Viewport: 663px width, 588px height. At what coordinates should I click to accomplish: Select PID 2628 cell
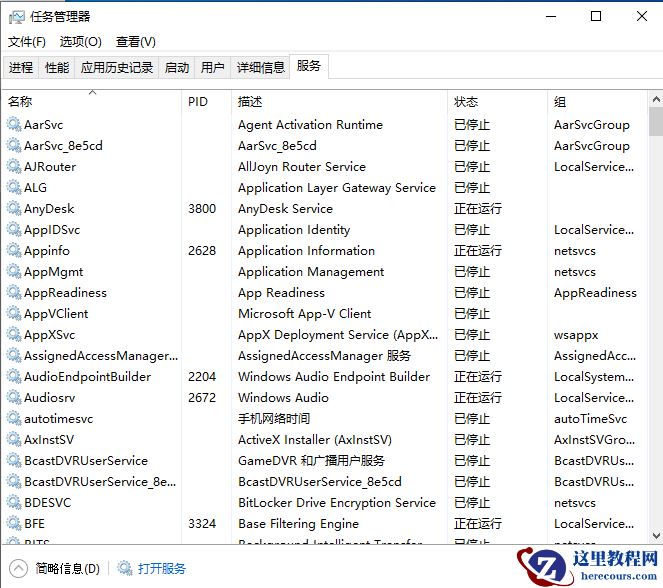point(202,251)
